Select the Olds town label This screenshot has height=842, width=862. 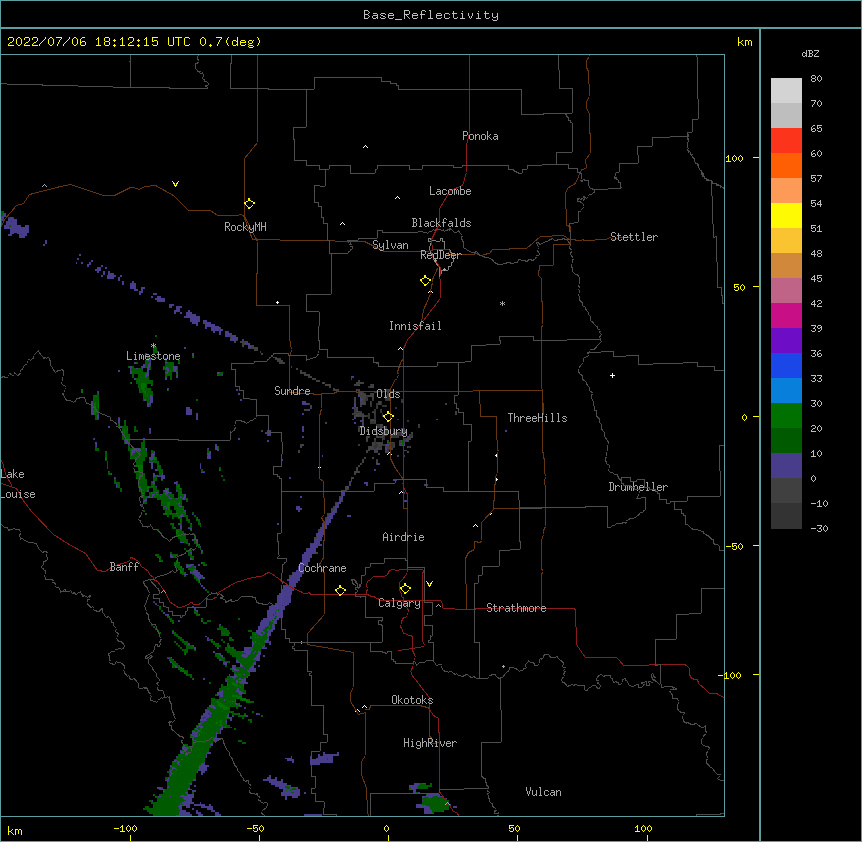[x=388, y=394]
